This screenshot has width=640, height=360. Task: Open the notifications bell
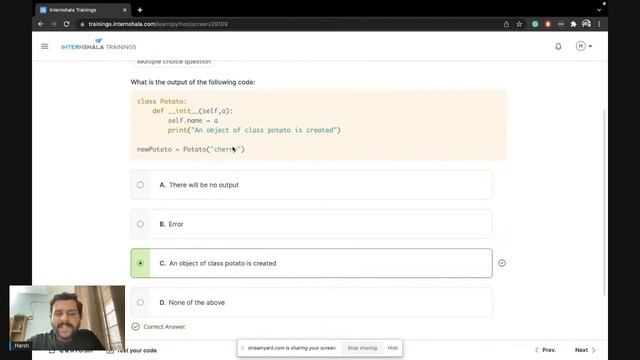[x=558, y=47]
